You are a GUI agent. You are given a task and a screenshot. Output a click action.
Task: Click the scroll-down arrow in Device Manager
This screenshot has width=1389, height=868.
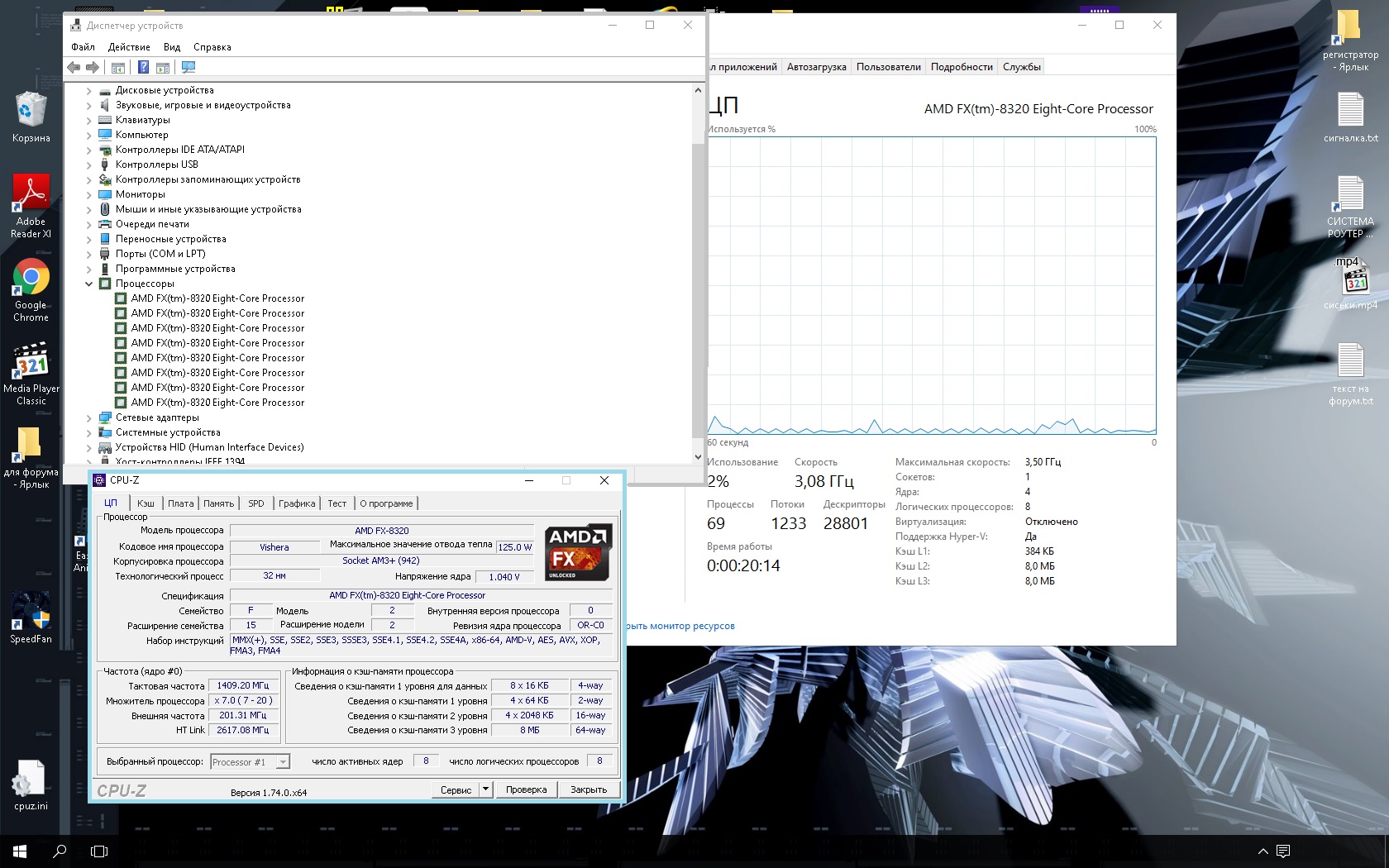(x=698, y=456)
